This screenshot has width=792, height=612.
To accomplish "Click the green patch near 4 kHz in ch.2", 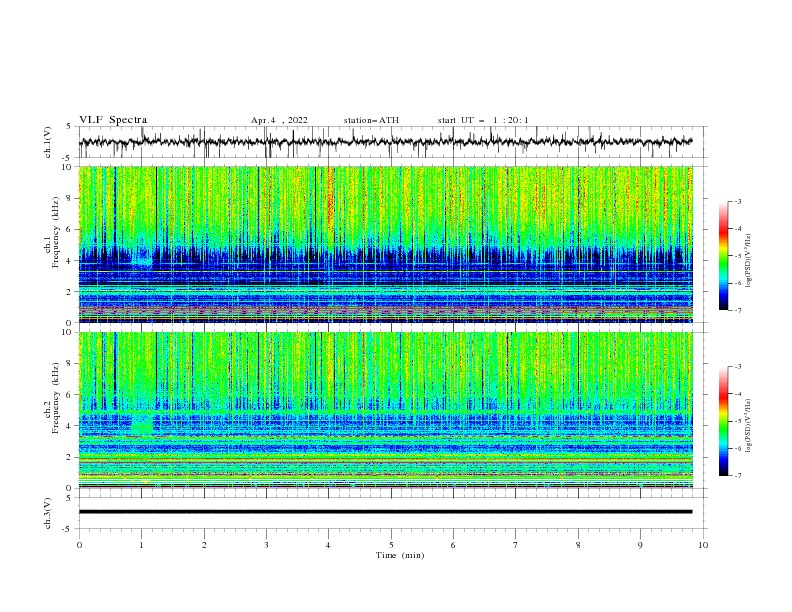I will coord(142,425).
